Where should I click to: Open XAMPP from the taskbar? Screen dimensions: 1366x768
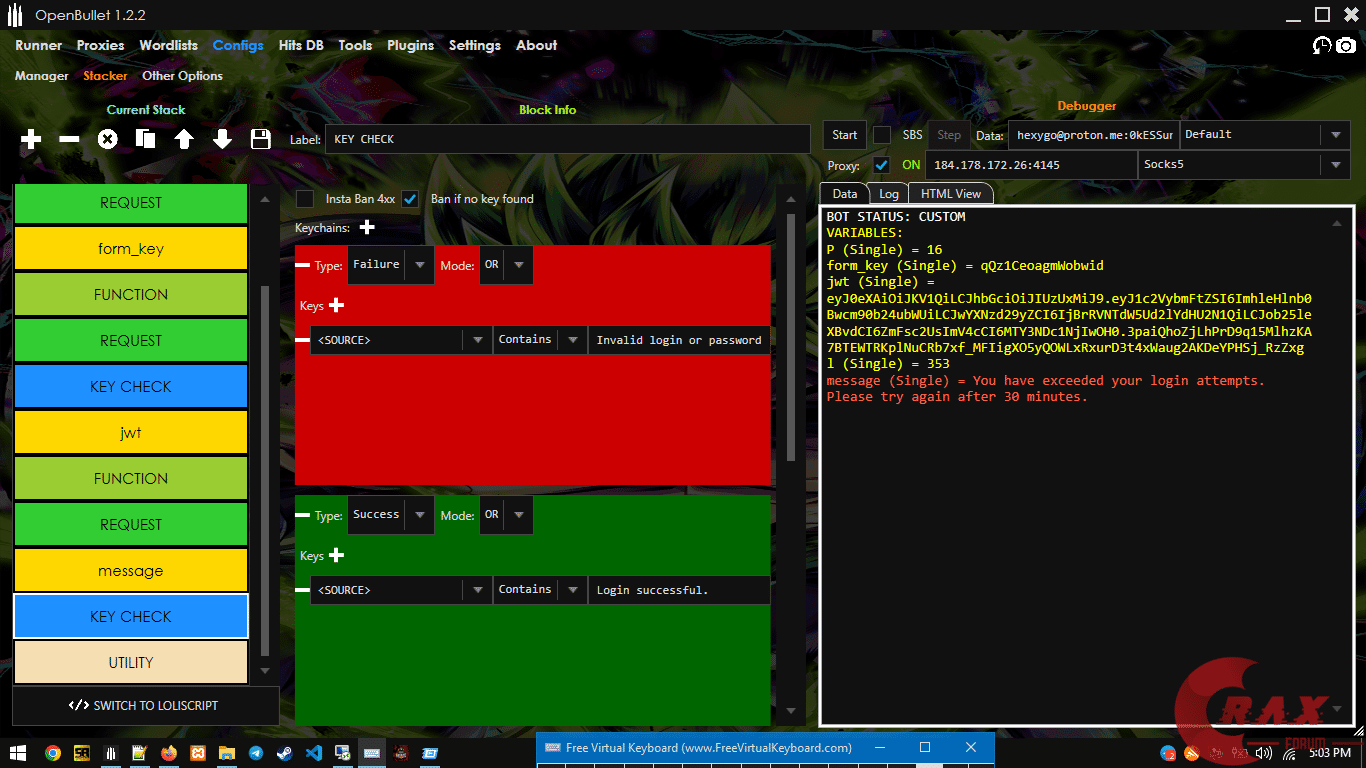click(x=198, y=753)
